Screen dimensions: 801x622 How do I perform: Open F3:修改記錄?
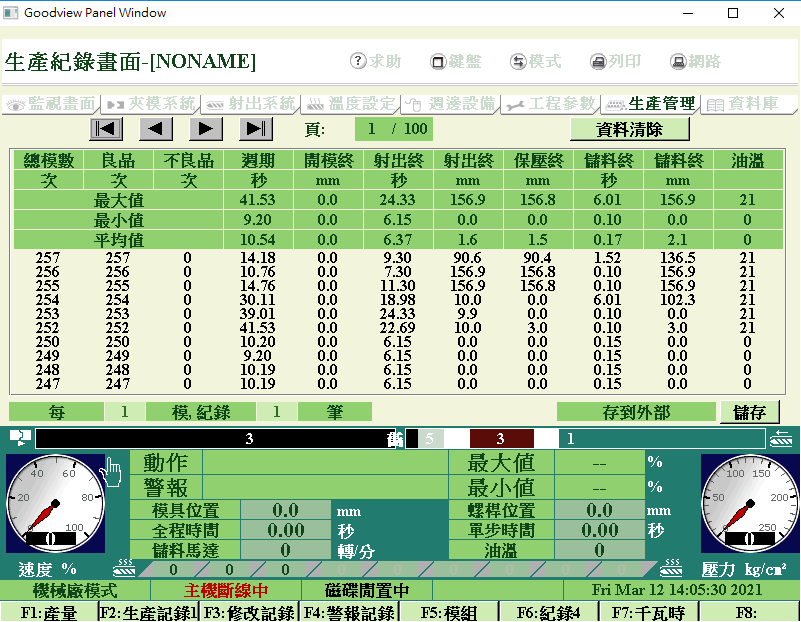tap(249, 612)
